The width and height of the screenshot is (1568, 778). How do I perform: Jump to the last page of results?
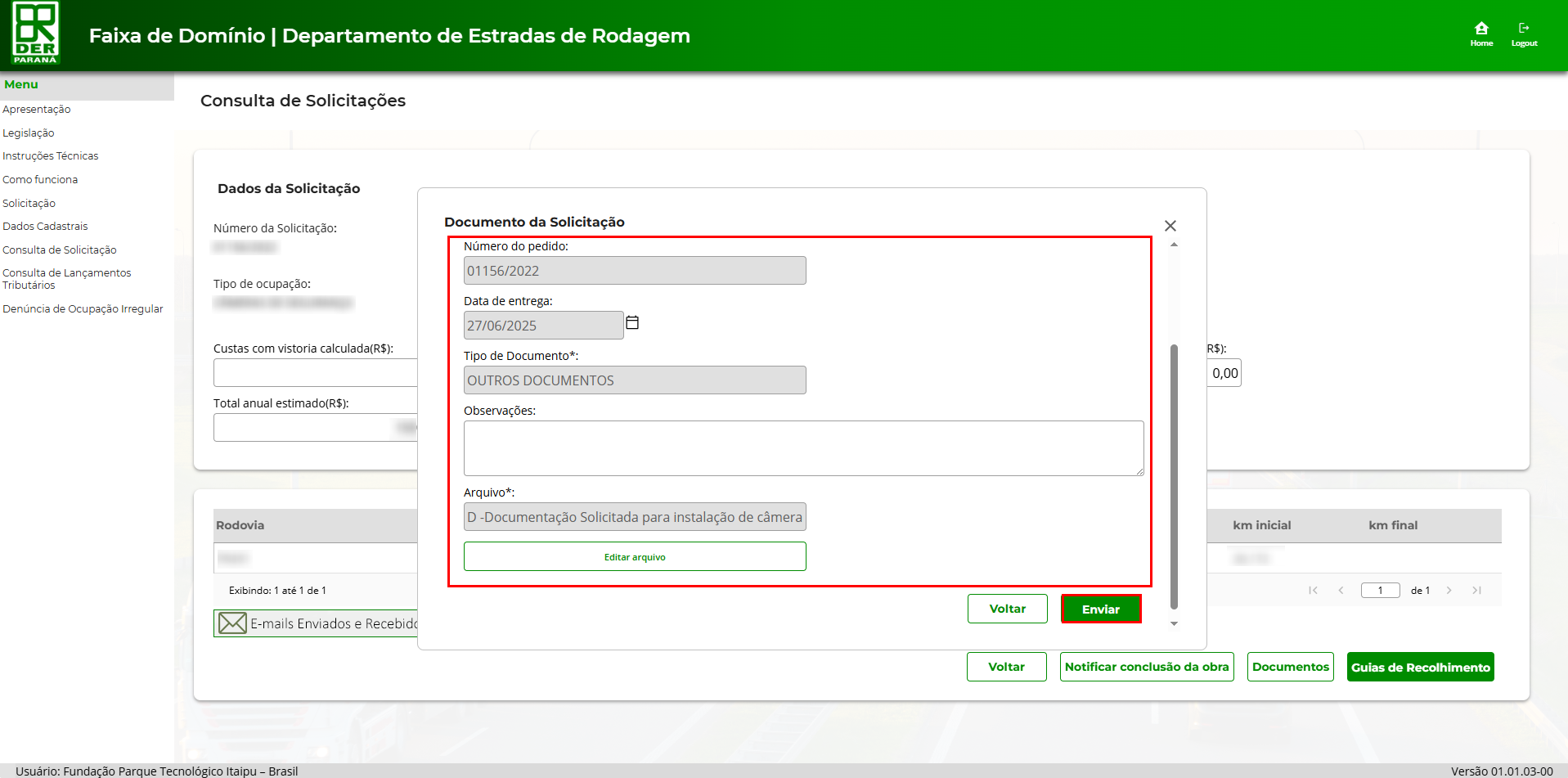(x=1476, y=590)
